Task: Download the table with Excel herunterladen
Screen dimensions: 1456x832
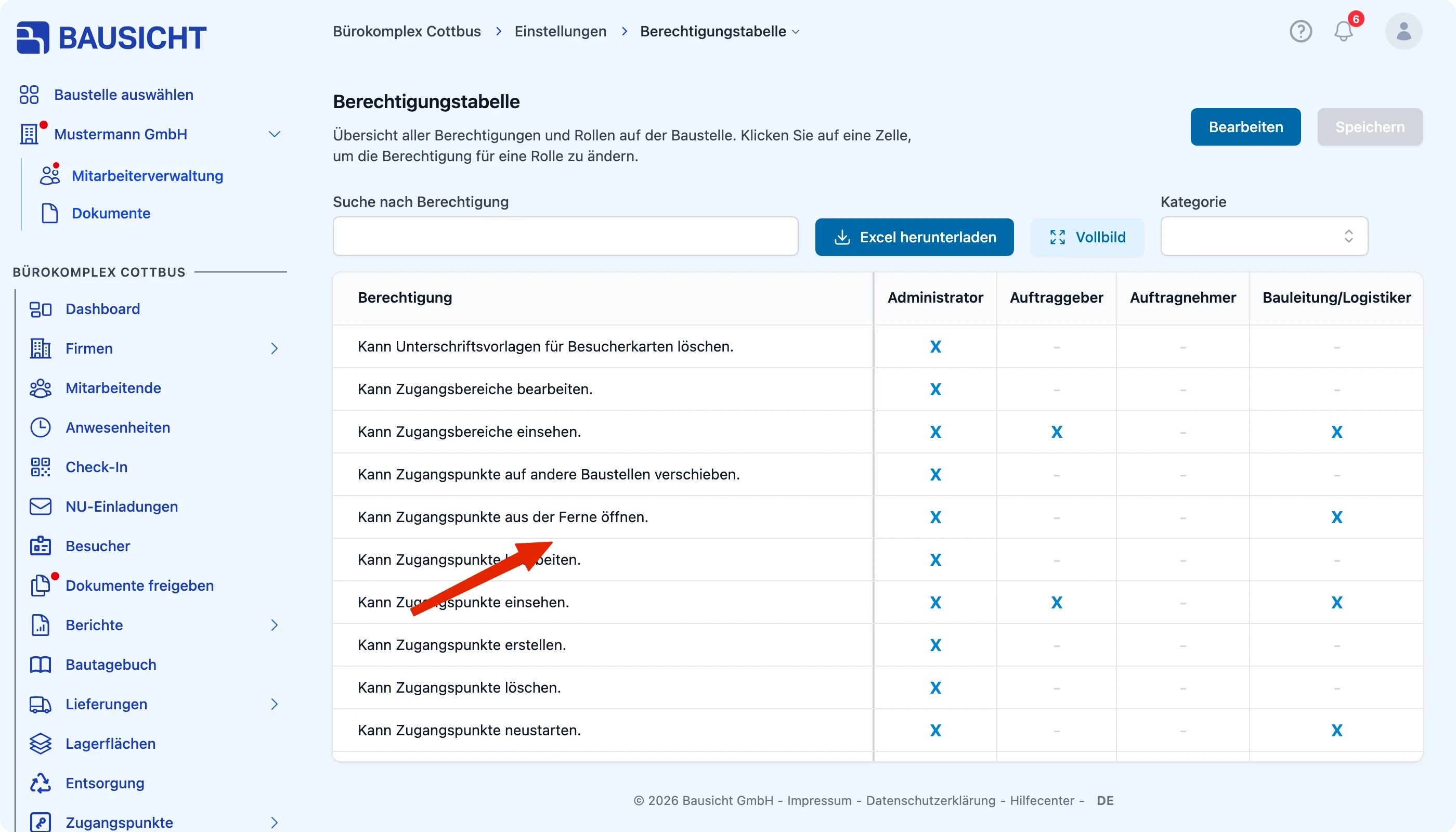Action: click(x=914, y=237)
